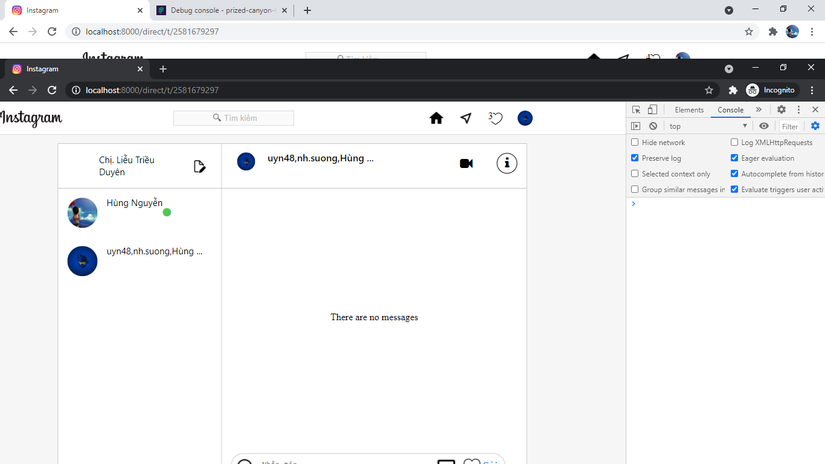Switch to DevTools Elements tab
The image size is (825, 464).
[x=689, y=110]
